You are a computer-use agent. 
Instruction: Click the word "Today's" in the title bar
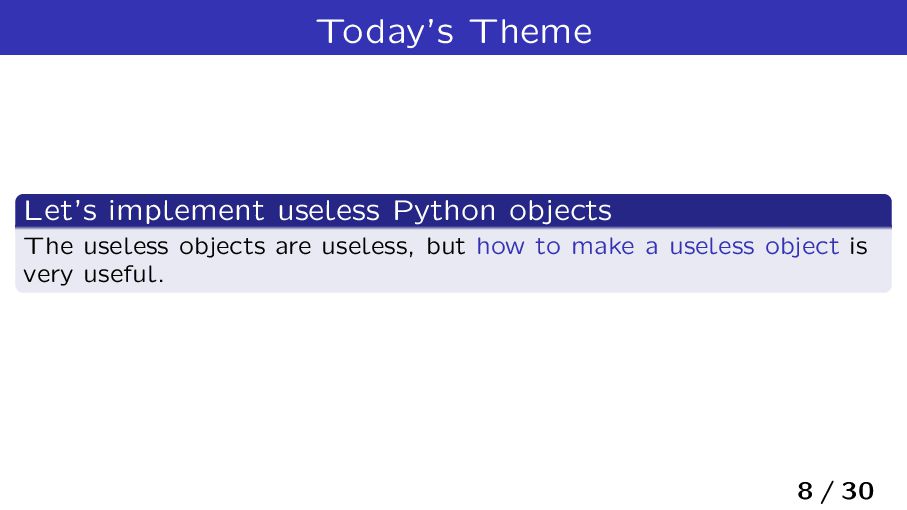(385, 32)
